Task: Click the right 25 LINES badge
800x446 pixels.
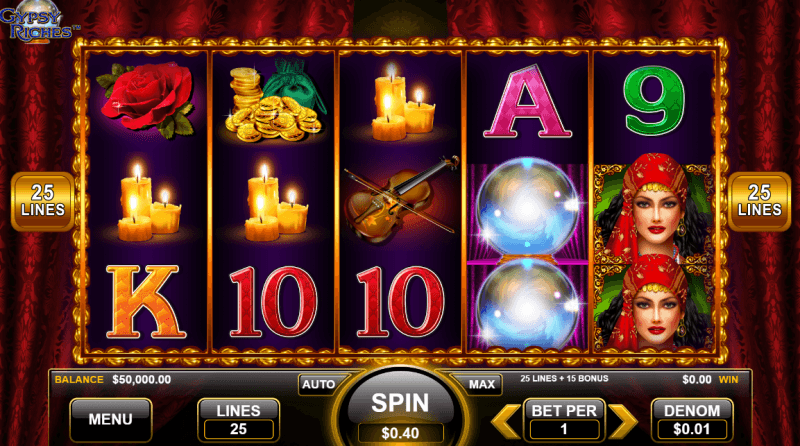Action: click(759, 201)
